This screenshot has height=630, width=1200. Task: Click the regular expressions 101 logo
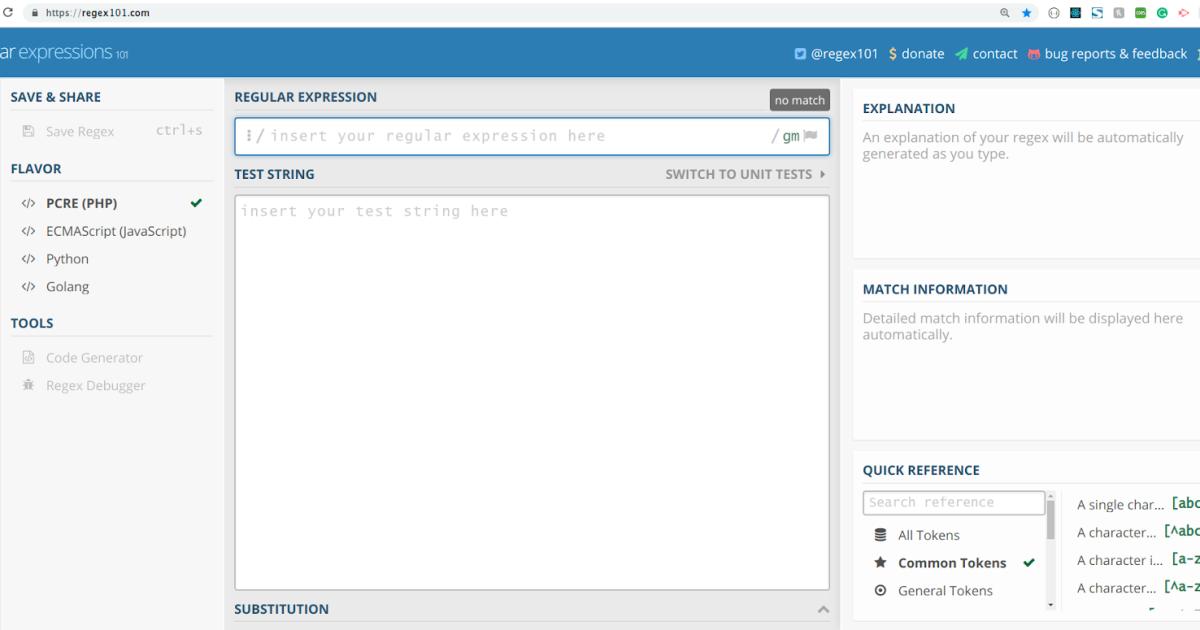[x=64, y=53]
